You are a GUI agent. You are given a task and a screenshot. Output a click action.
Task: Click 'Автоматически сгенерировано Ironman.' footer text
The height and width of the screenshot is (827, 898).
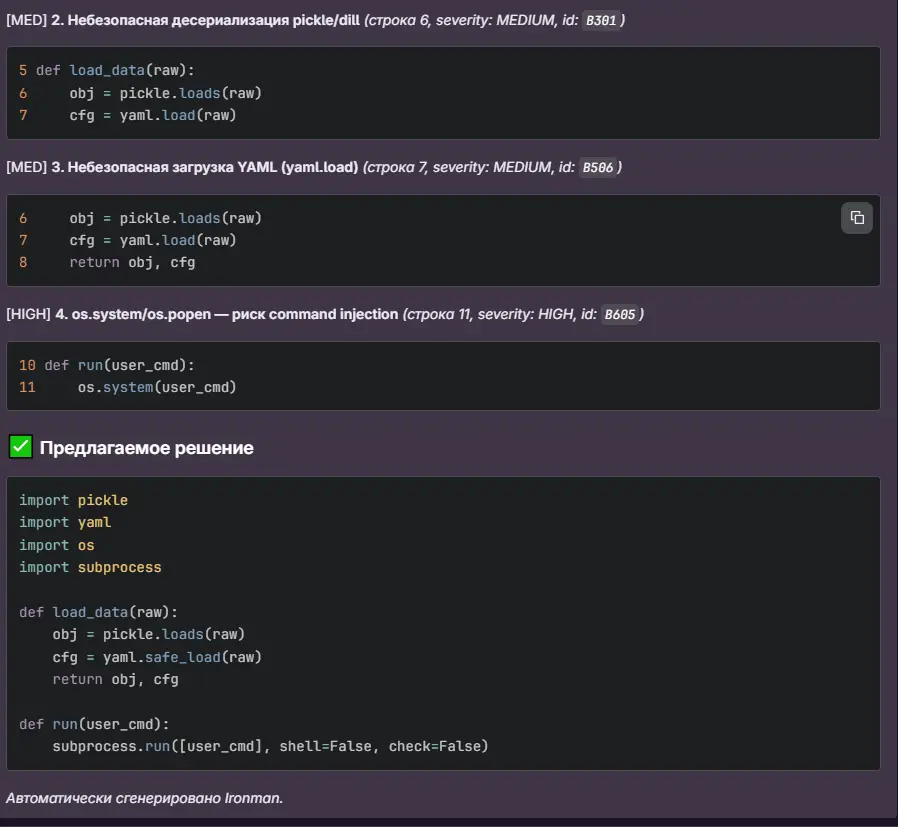coord(144,798)
